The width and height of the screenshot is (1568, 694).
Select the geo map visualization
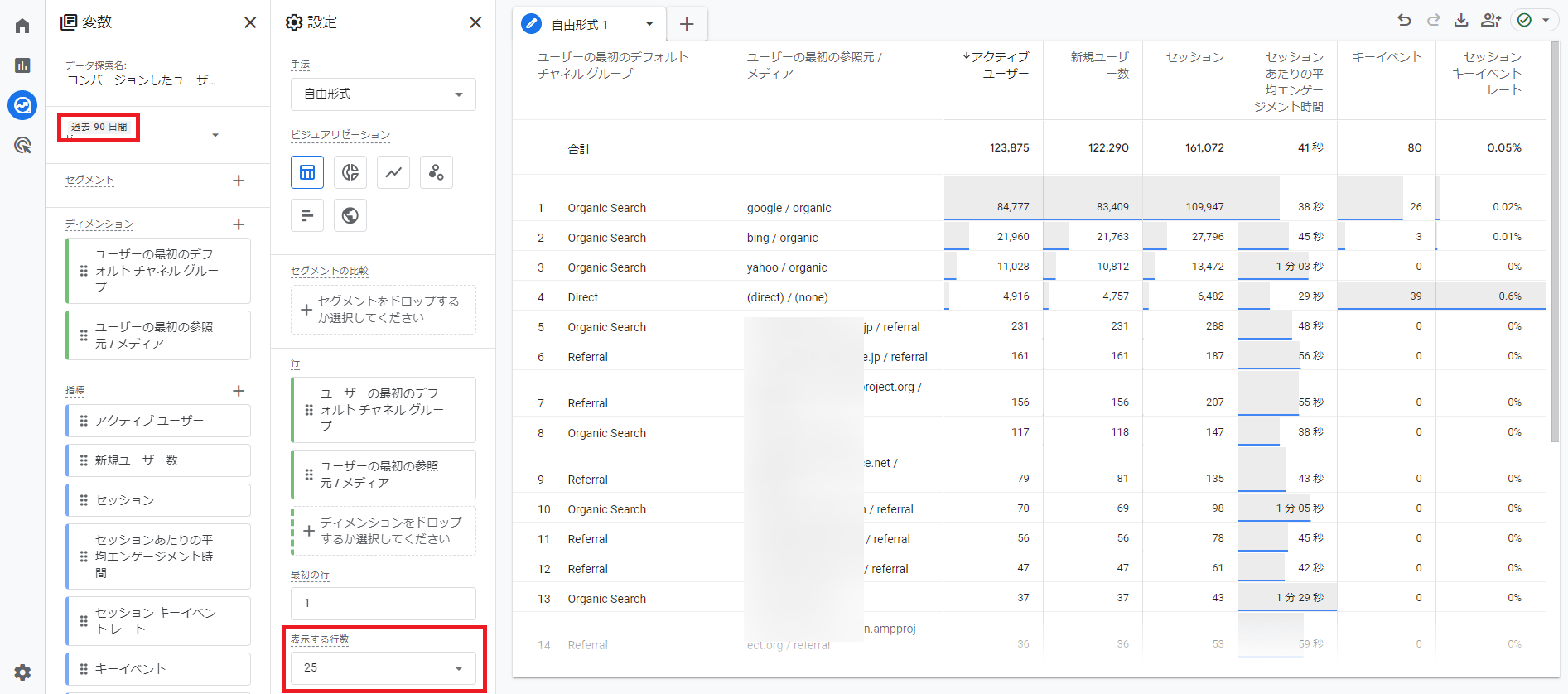tap(350, 215)
